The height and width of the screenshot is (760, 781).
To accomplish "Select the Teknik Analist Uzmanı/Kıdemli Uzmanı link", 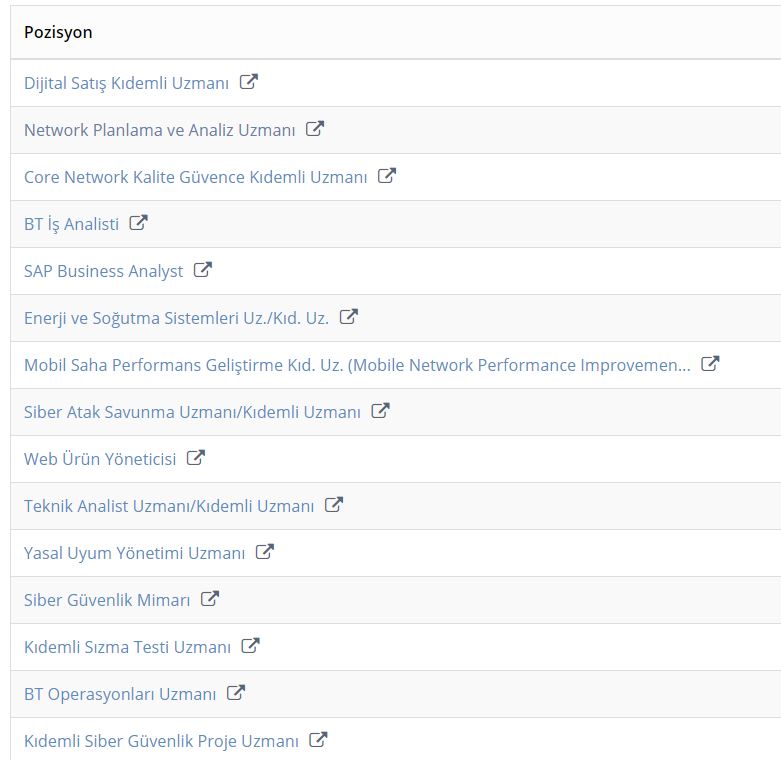I will tap(169, 507).
